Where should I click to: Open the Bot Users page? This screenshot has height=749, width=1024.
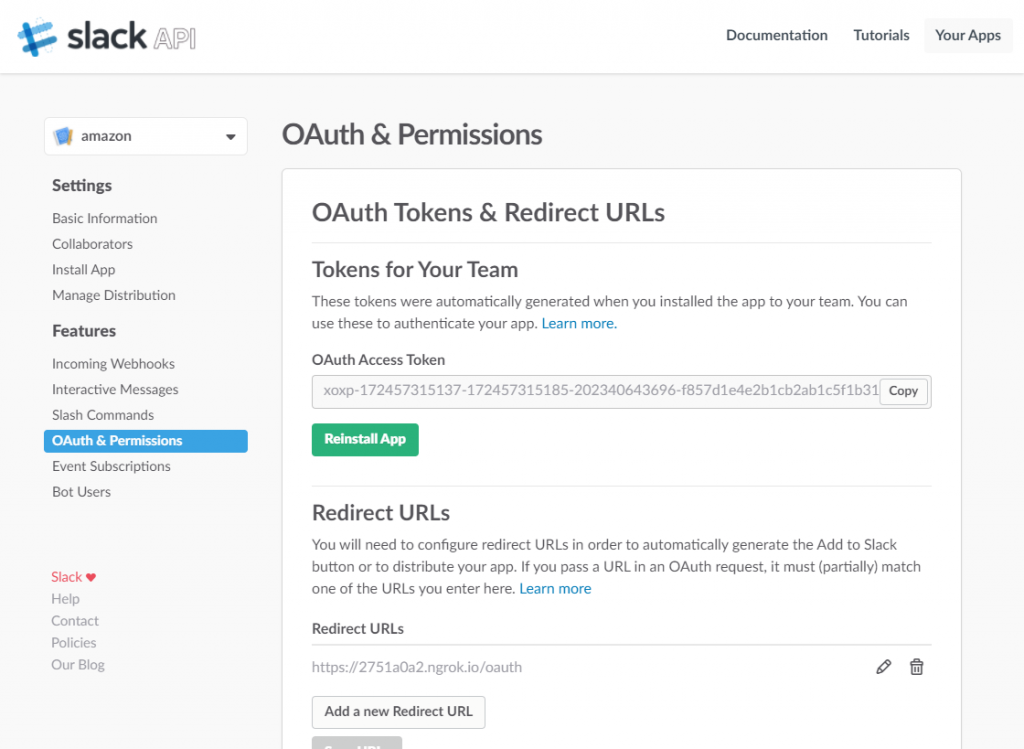(x=81, y=492)
